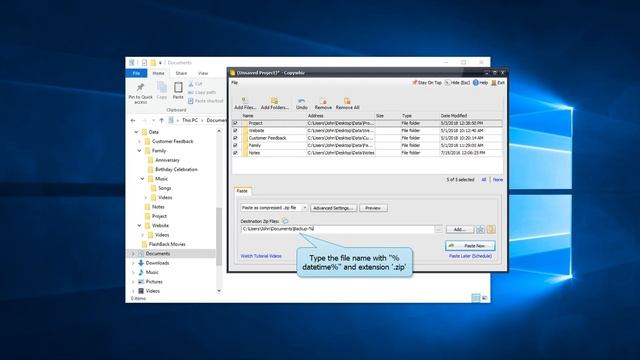The height and width of the screenshot is (360, 640).
Task: Uncheck the Customer Feedback row checkbox
Action: pos(235,138)
